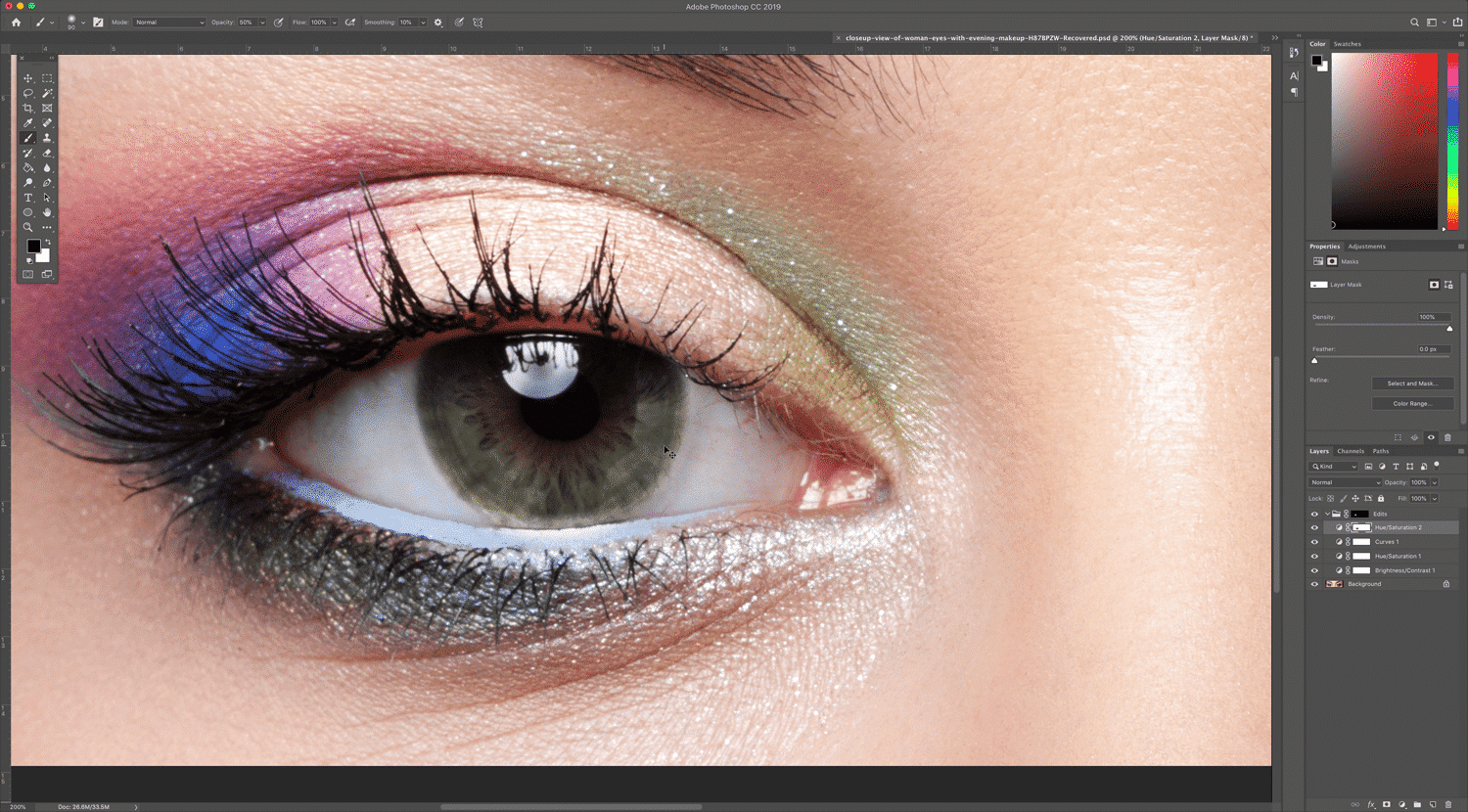
Task: Select the Clone Stamp tool
Action: click(x=47, y=138)
